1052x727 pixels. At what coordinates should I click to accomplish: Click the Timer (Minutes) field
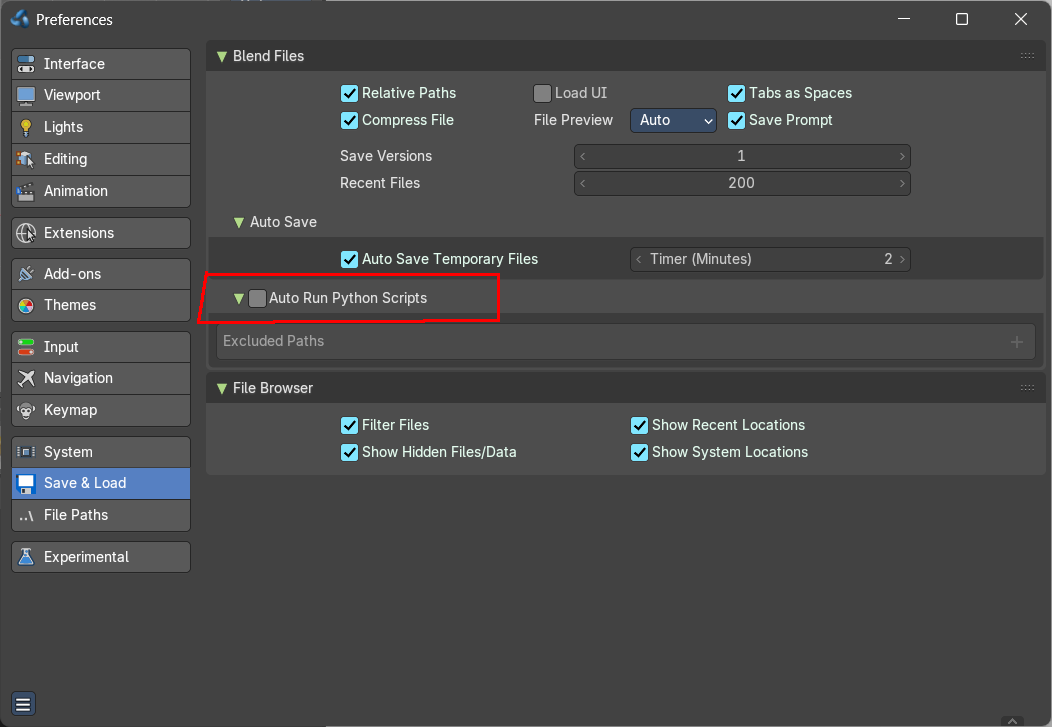770,259
